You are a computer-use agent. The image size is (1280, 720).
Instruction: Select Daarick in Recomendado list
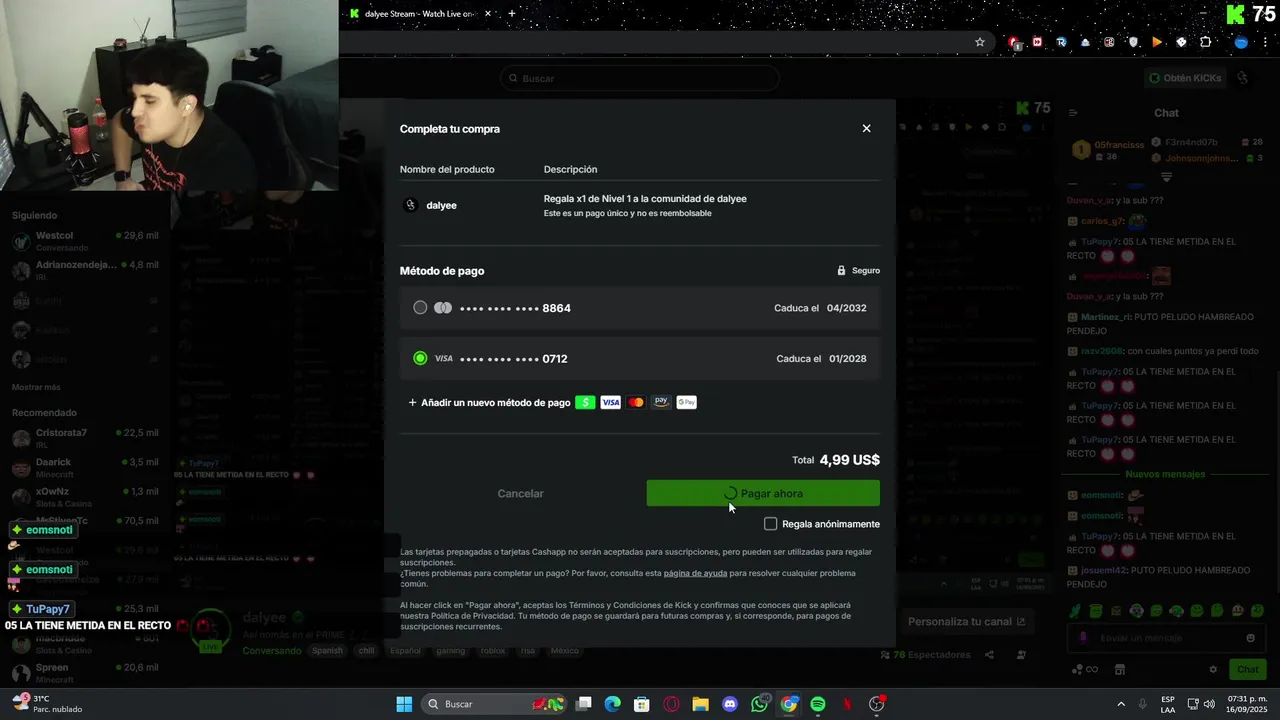[x=85, y=467]
